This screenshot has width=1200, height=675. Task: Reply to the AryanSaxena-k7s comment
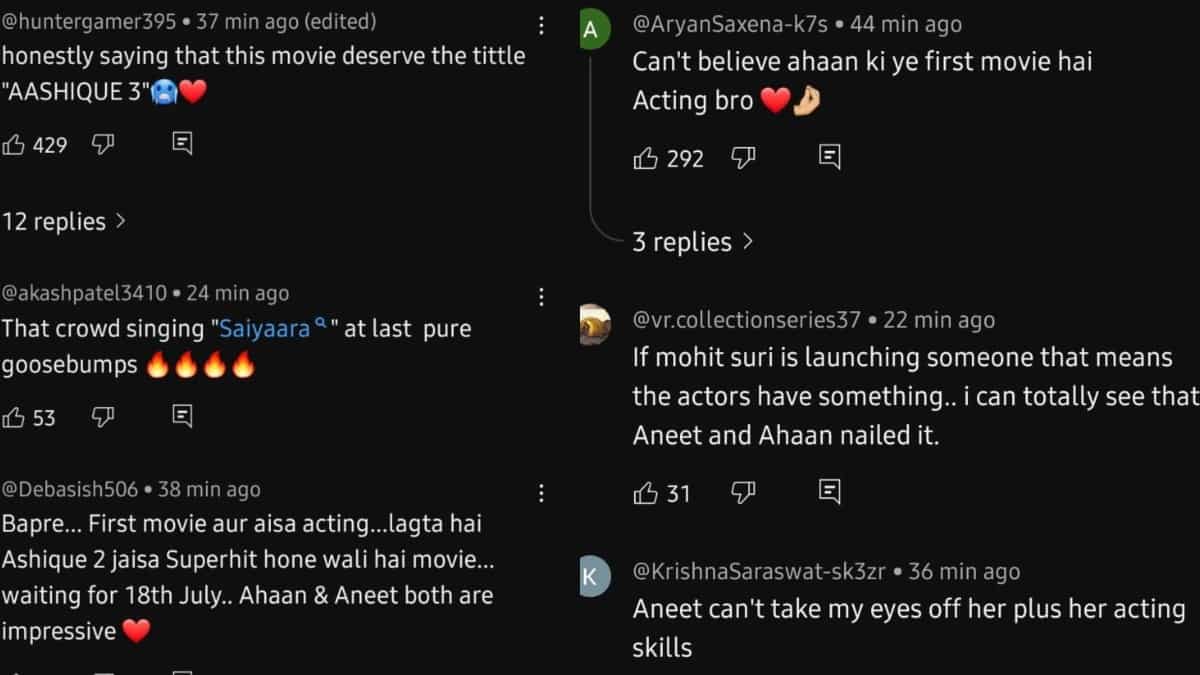[829, 157]
